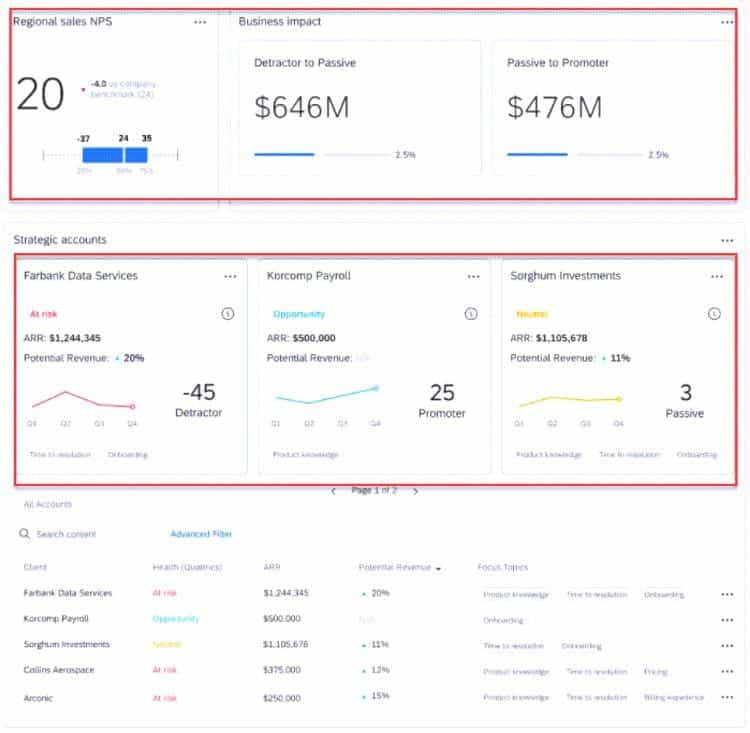
Task: Click search magnifier icon in All Accounts
Action: pyautogui.click(x=25, y=534)
